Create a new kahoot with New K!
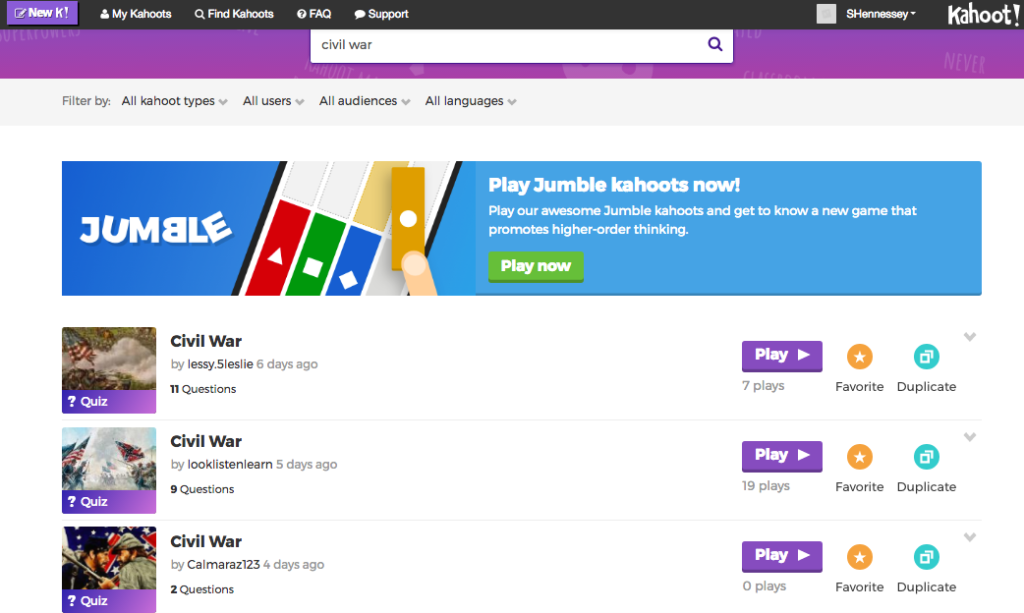This screenshot has width=1024, height=613. 42,13
